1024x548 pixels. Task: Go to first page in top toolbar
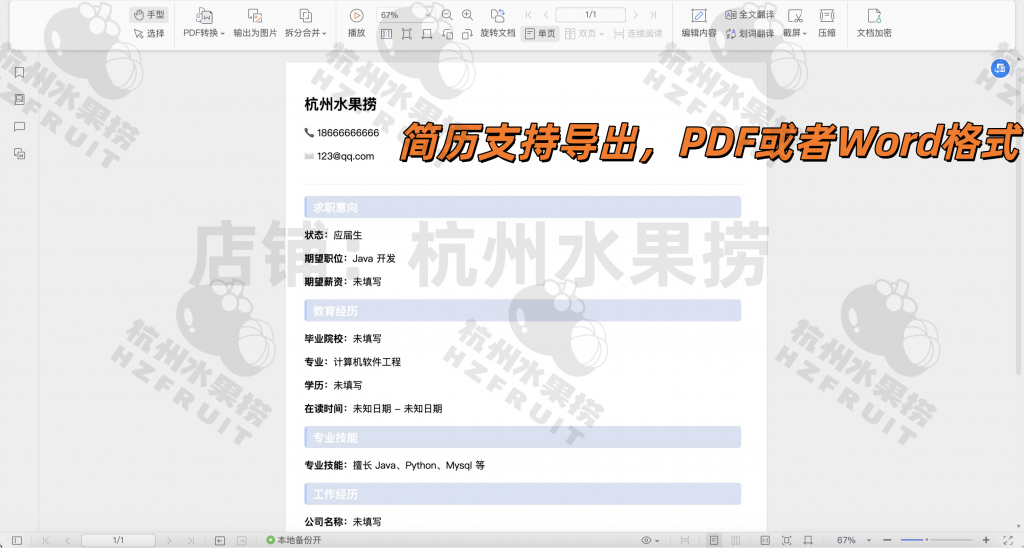tap(528, 14)
